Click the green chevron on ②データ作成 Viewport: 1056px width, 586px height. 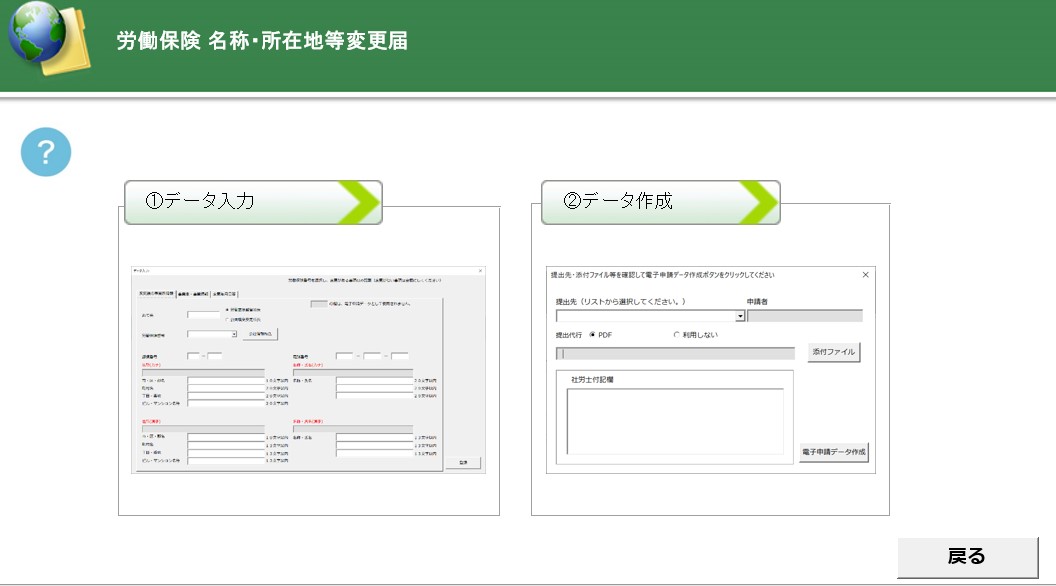coord(758,202)
